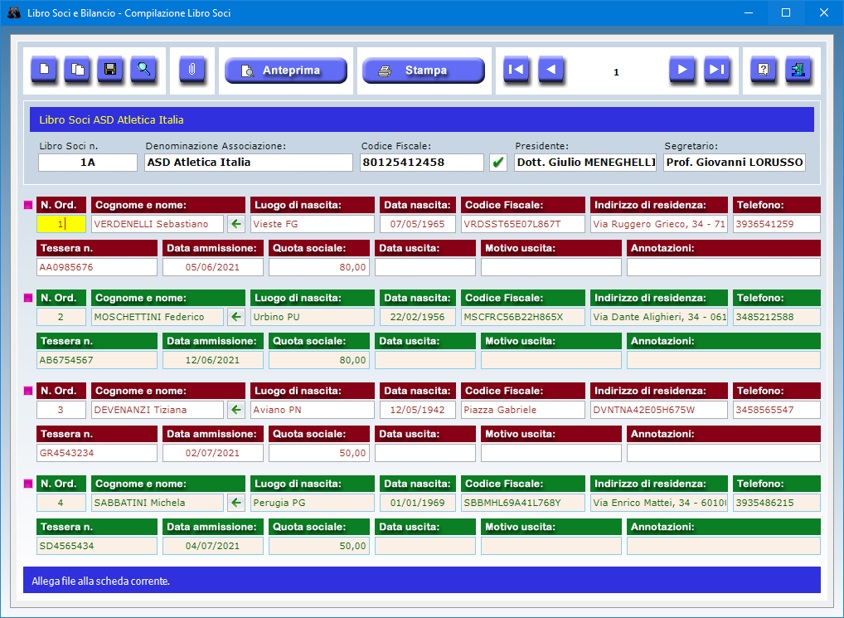This screenshot has height=618, width=844.
Task: Click Motivo uscita field for MOSCHETTINI
Action: coord(551,360)
